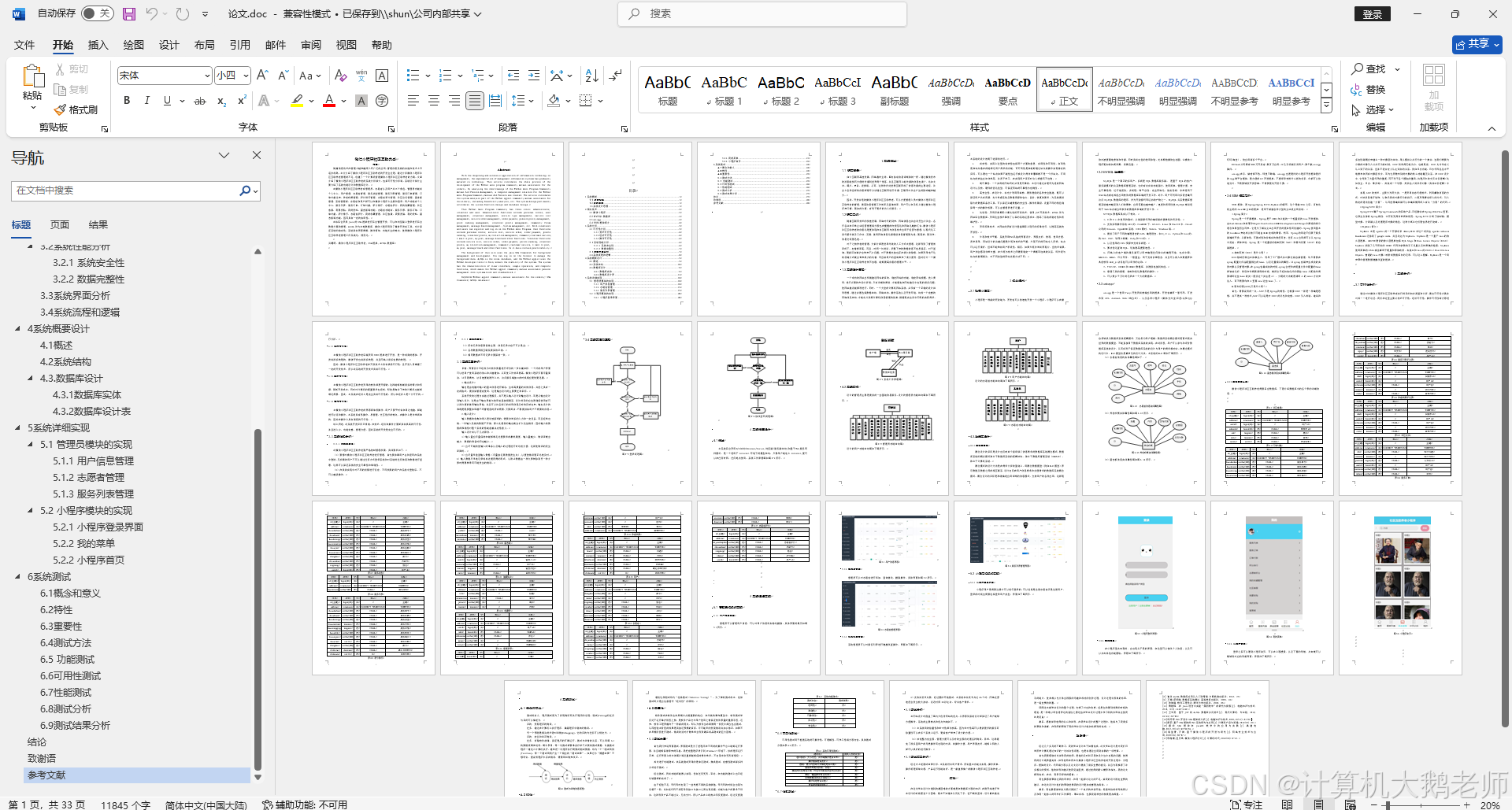Collapse the 6系统测试 heading
1512x810 pixels.
17,577
